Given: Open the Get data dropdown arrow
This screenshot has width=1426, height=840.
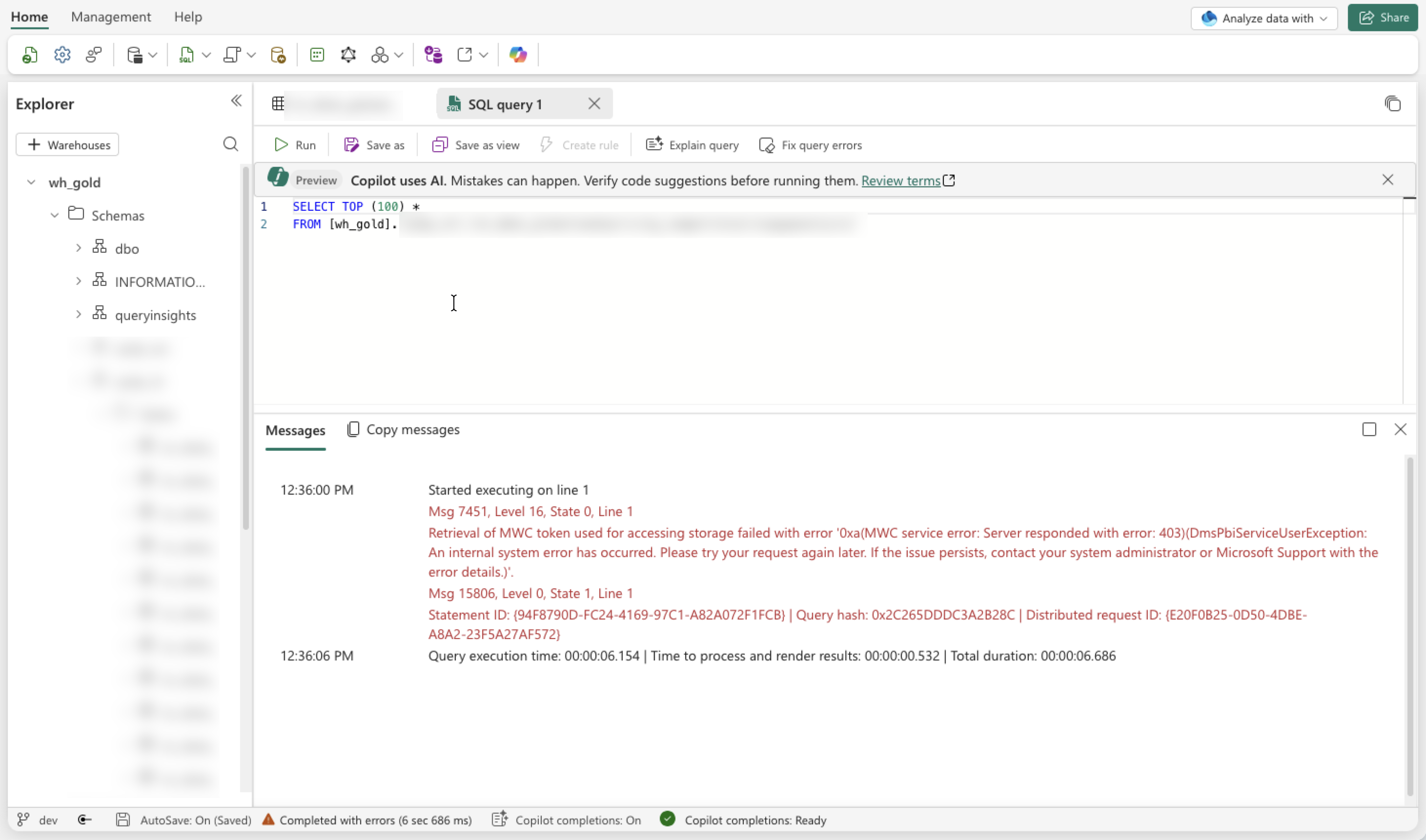Looking at the screenshot, I should (153, 55).
